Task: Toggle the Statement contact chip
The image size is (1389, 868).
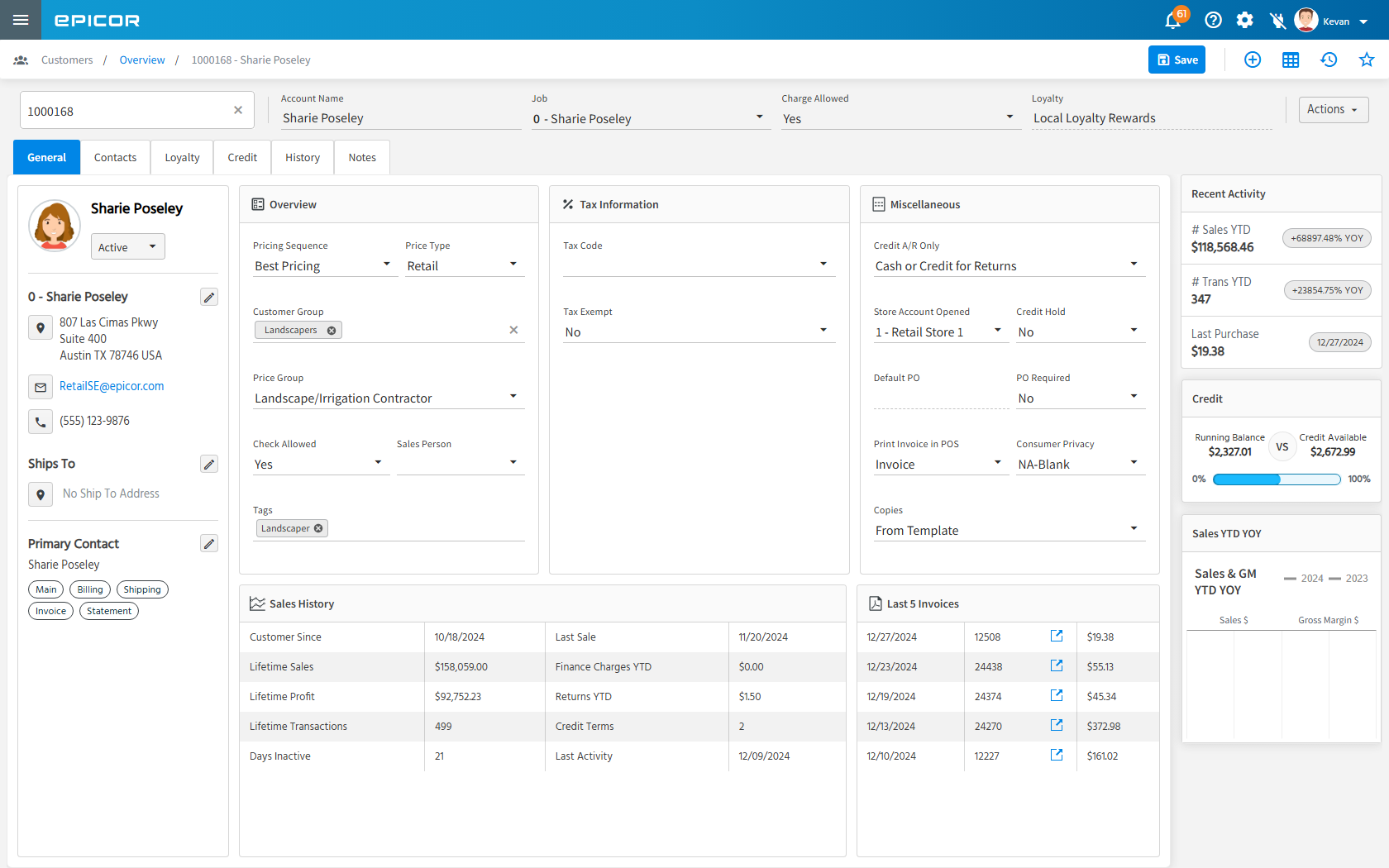Action: 108,611
